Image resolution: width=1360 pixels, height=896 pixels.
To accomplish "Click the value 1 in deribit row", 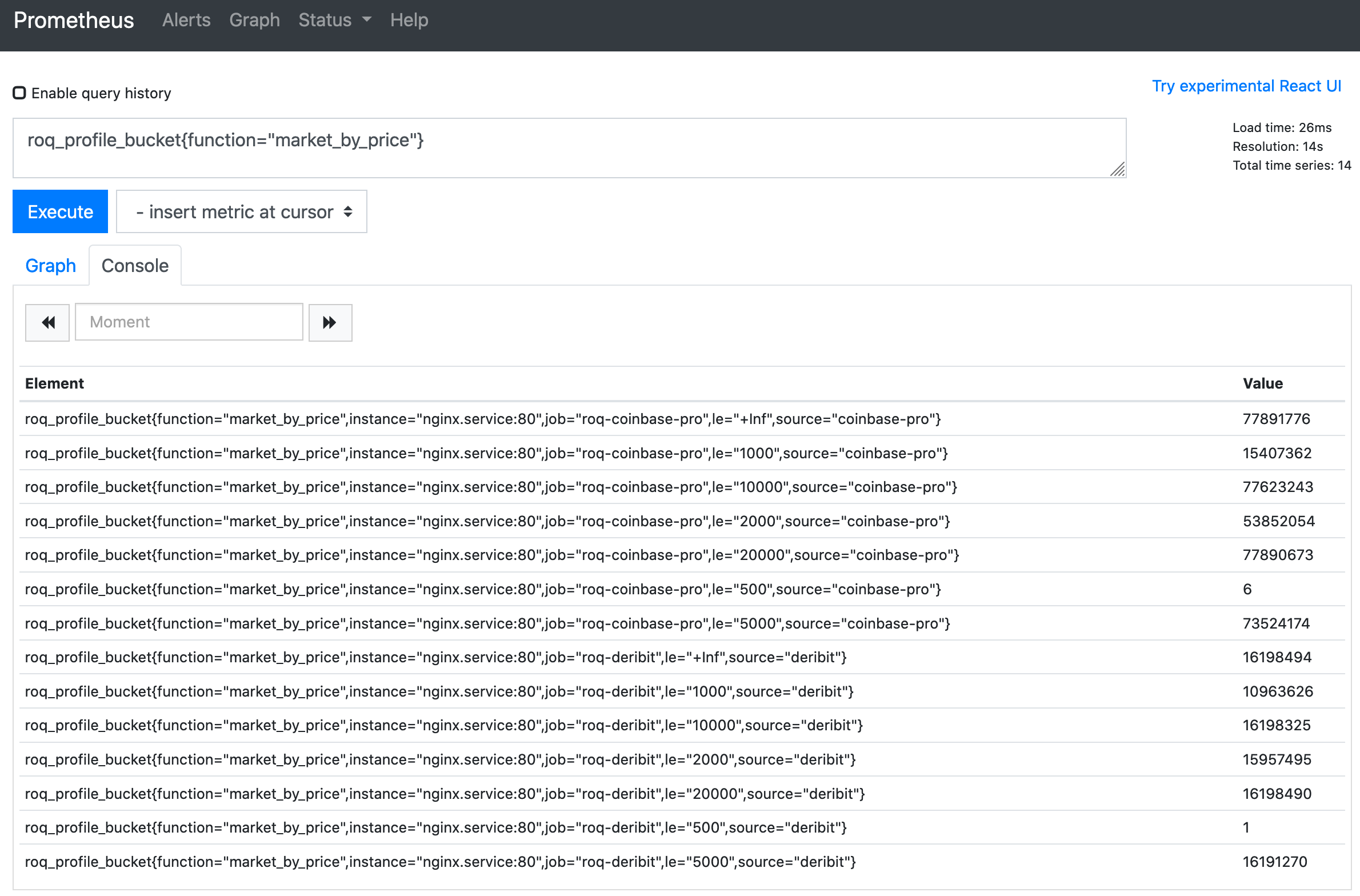I will [x=1246, y=827].
